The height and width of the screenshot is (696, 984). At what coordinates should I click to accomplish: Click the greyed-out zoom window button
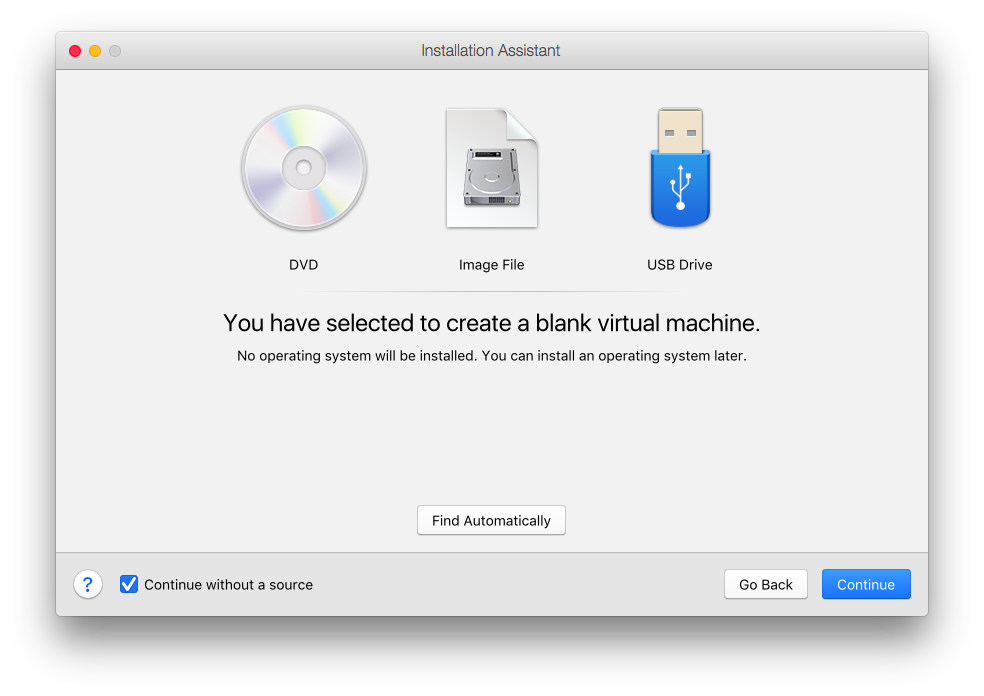click(115, 51)
